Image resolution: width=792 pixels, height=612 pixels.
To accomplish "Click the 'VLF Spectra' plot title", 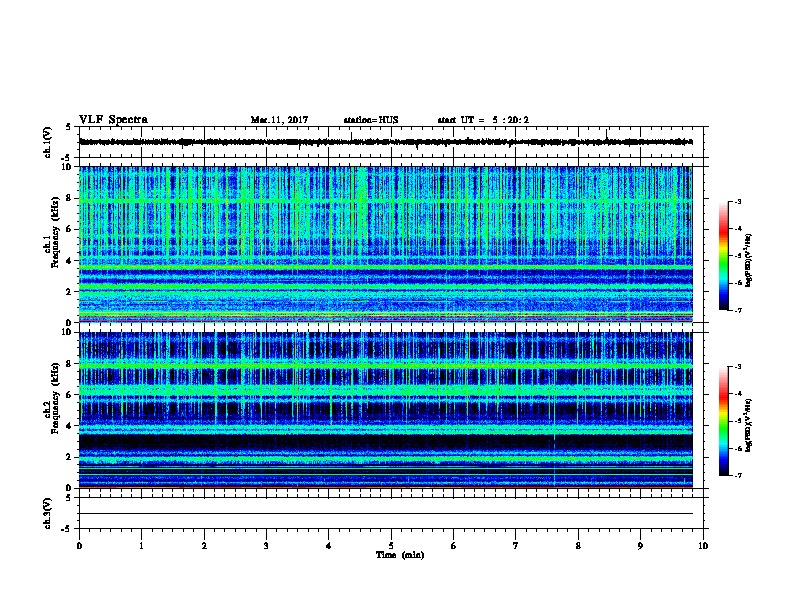I will (x=113, y=120).
